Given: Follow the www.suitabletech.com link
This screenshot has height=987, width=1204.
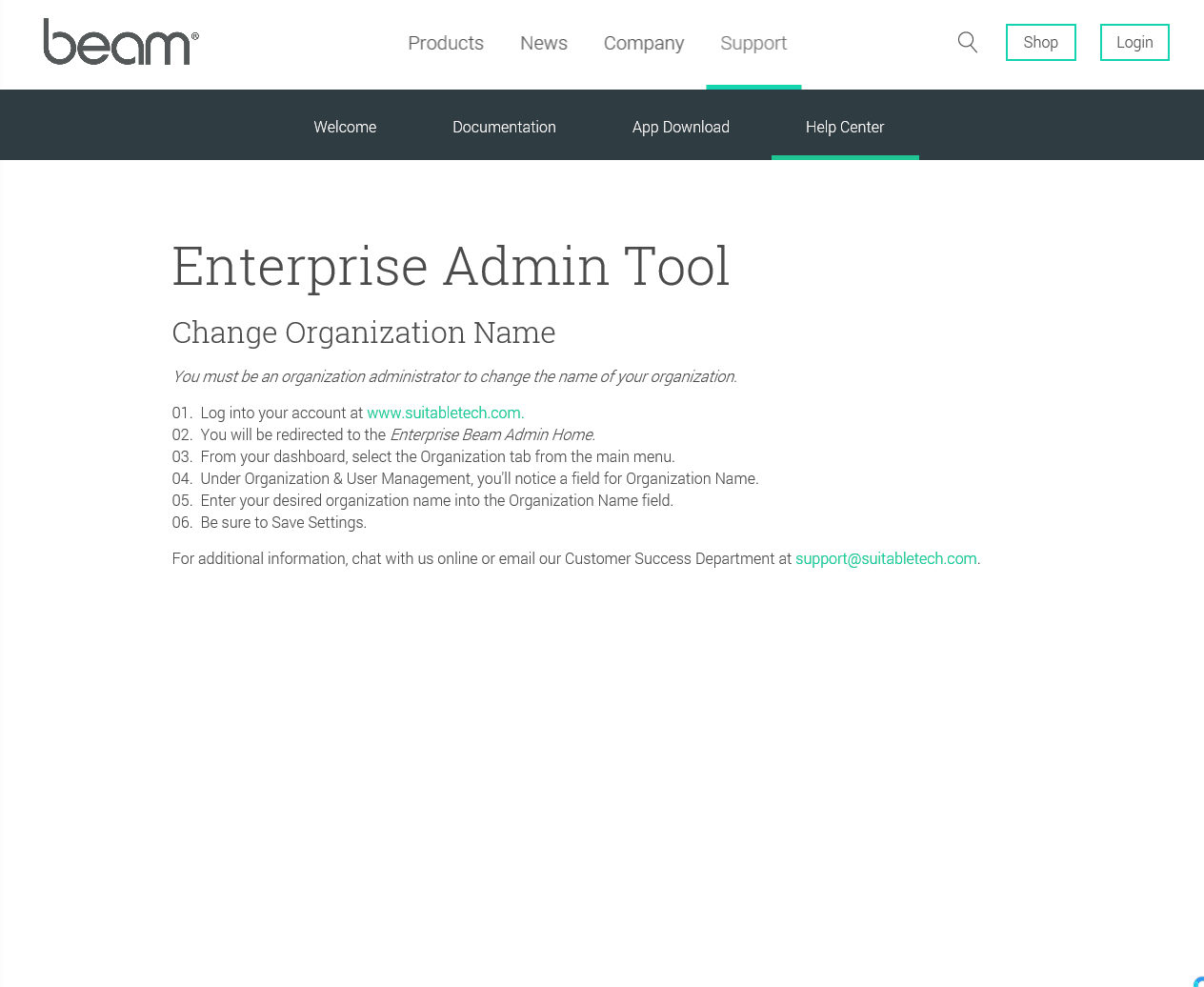Looking at the screenshot, I should coord(446,413).
